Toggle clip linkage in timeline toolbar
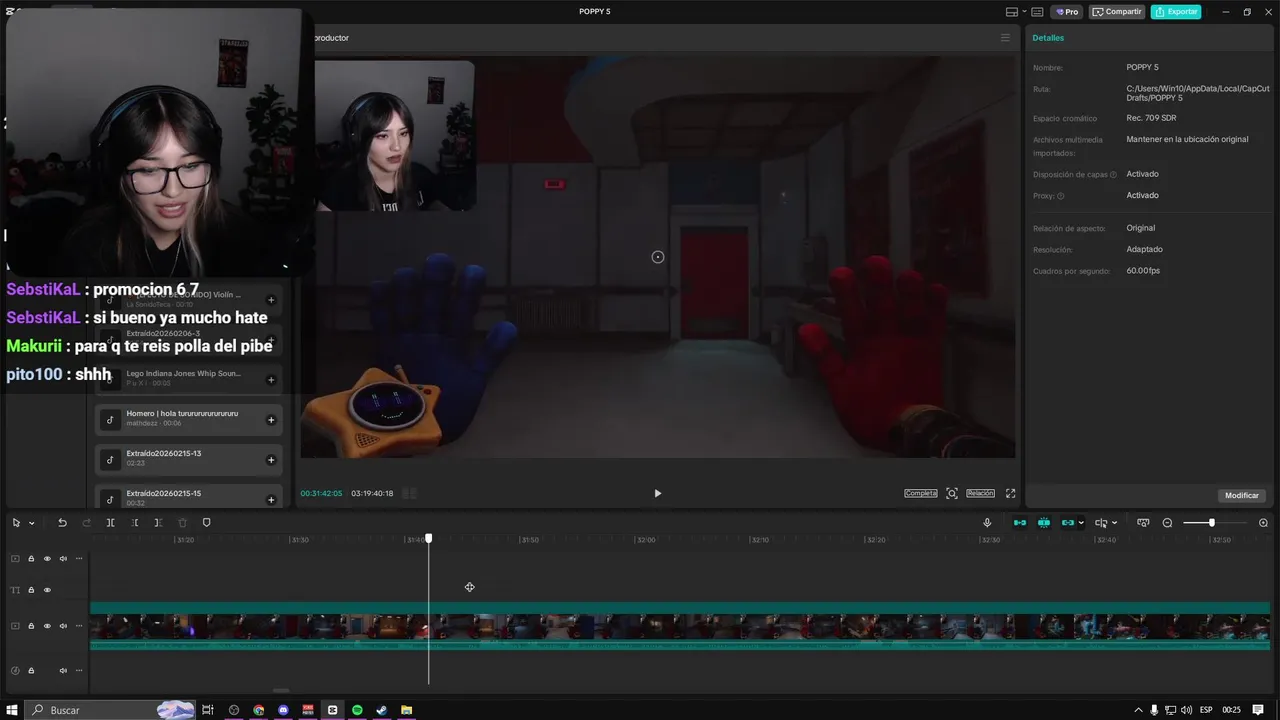Image resolution: width=1280 pixels, height=720 pixels. pos(1068,523)
